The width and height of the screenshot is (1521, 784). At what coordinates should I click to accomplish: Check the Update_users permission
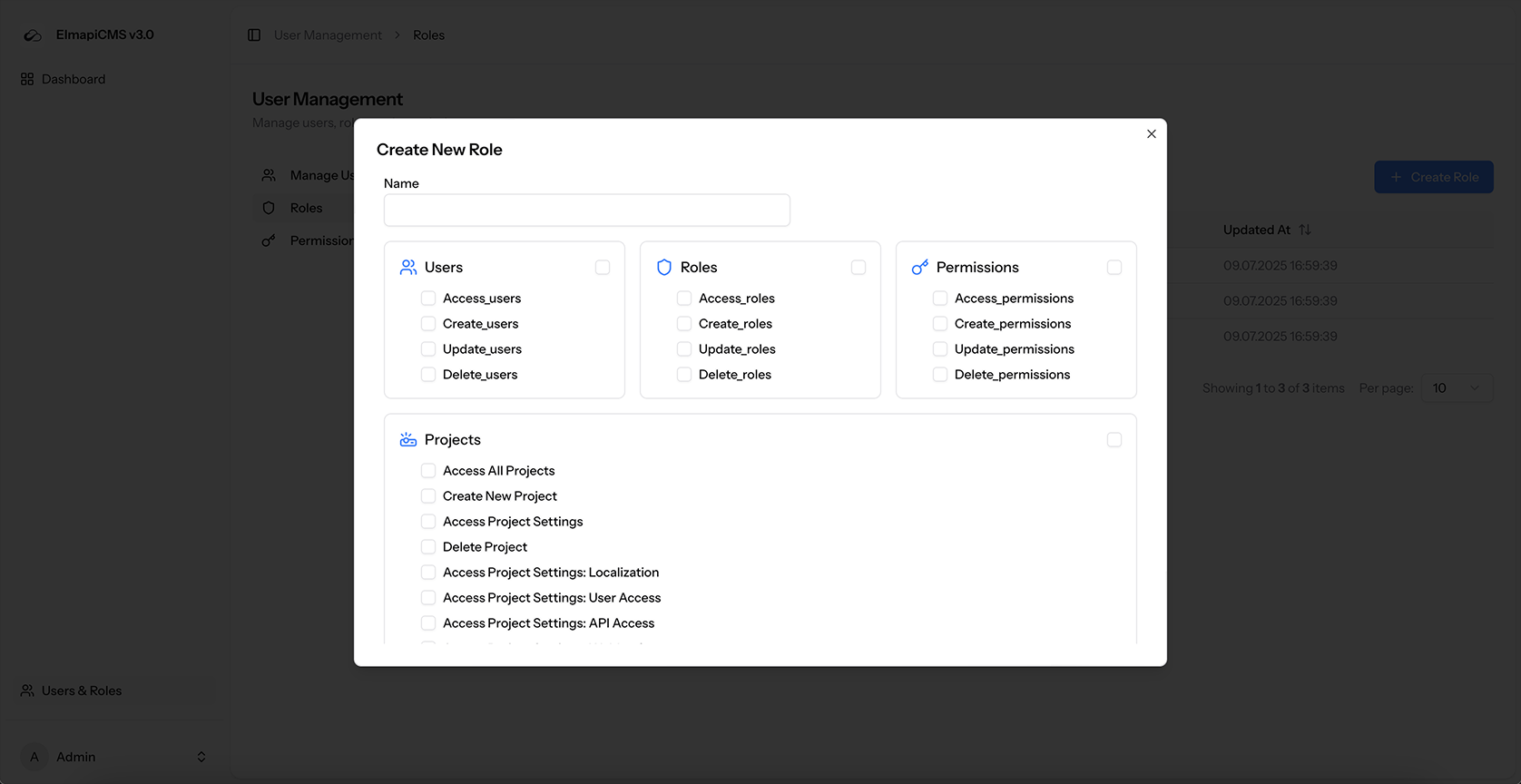pos(428,349)
